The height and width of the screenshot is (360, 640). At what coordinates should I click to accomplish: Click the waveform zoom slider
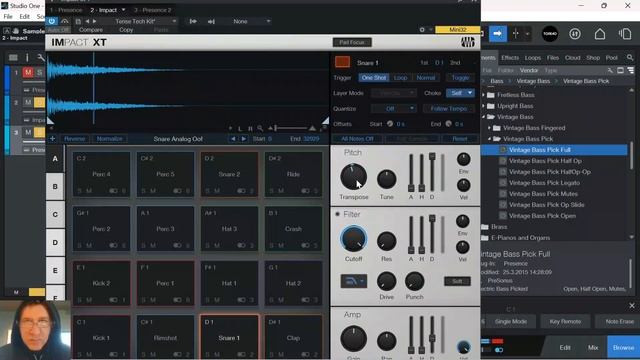[x=291, y=129]
